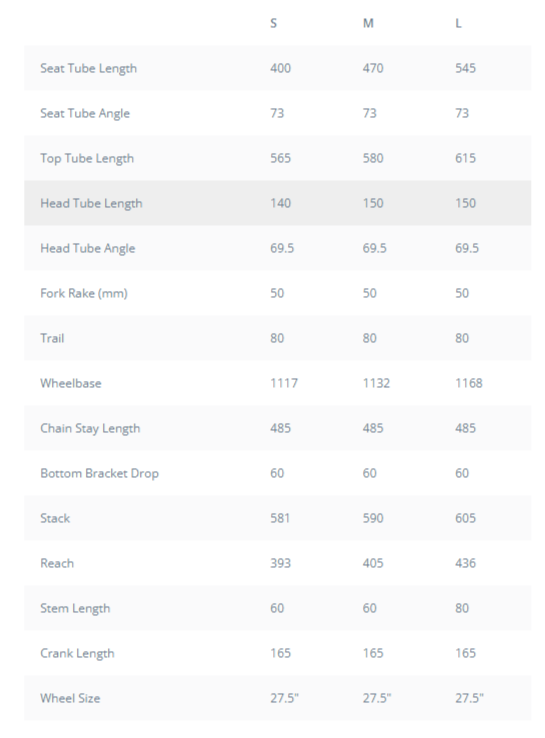Select the S size column header
Viewport: 545px width, 738px height.
coord(273,23)
